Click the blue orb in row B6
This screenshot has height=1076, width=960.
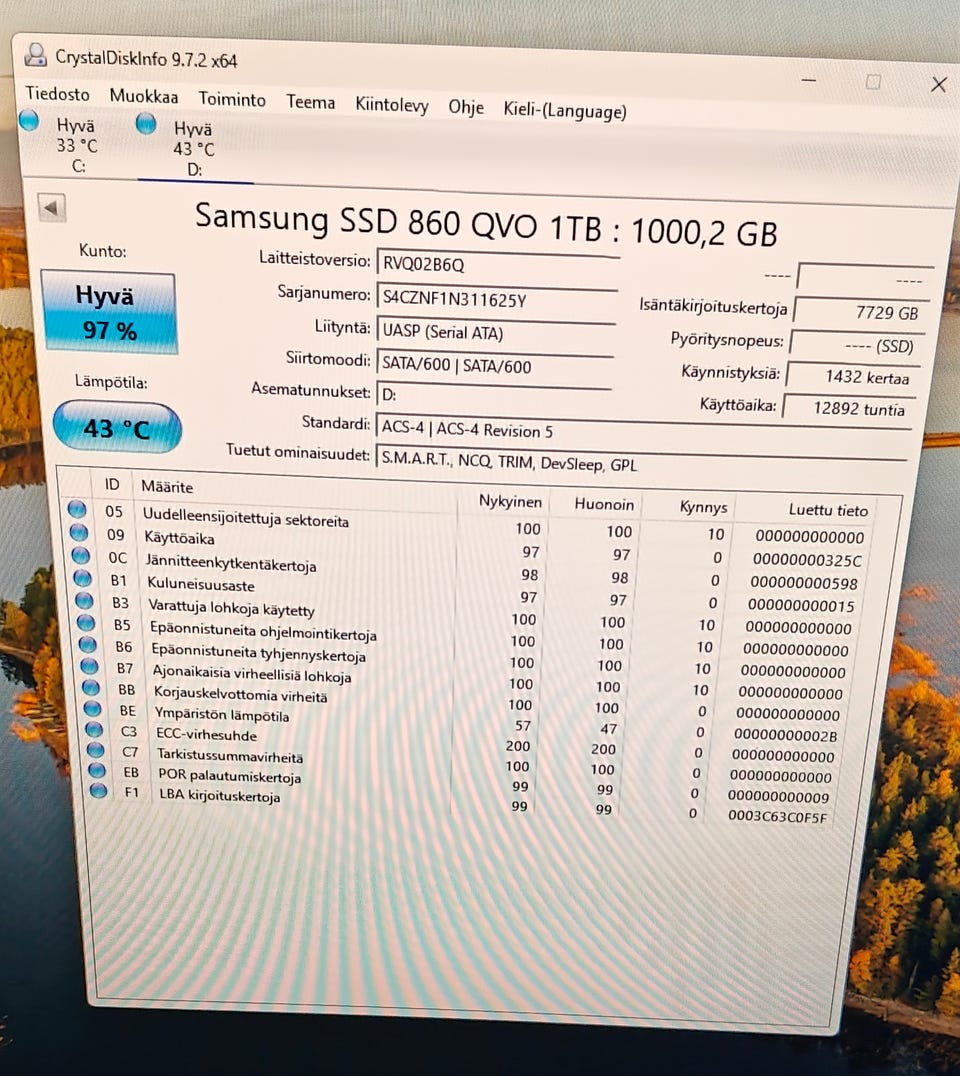pos(87,644)
